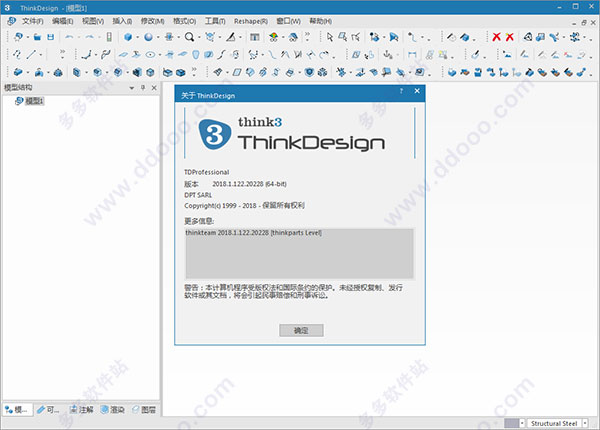Open the 文件(F) menu
The image size is (600, 430).
click(33, 21)
